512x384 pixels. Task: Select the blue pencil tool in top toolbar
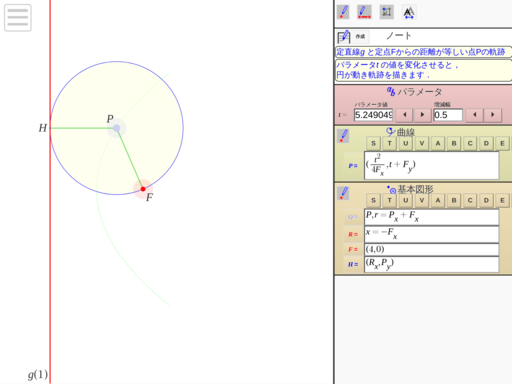[x=343, y=12]
